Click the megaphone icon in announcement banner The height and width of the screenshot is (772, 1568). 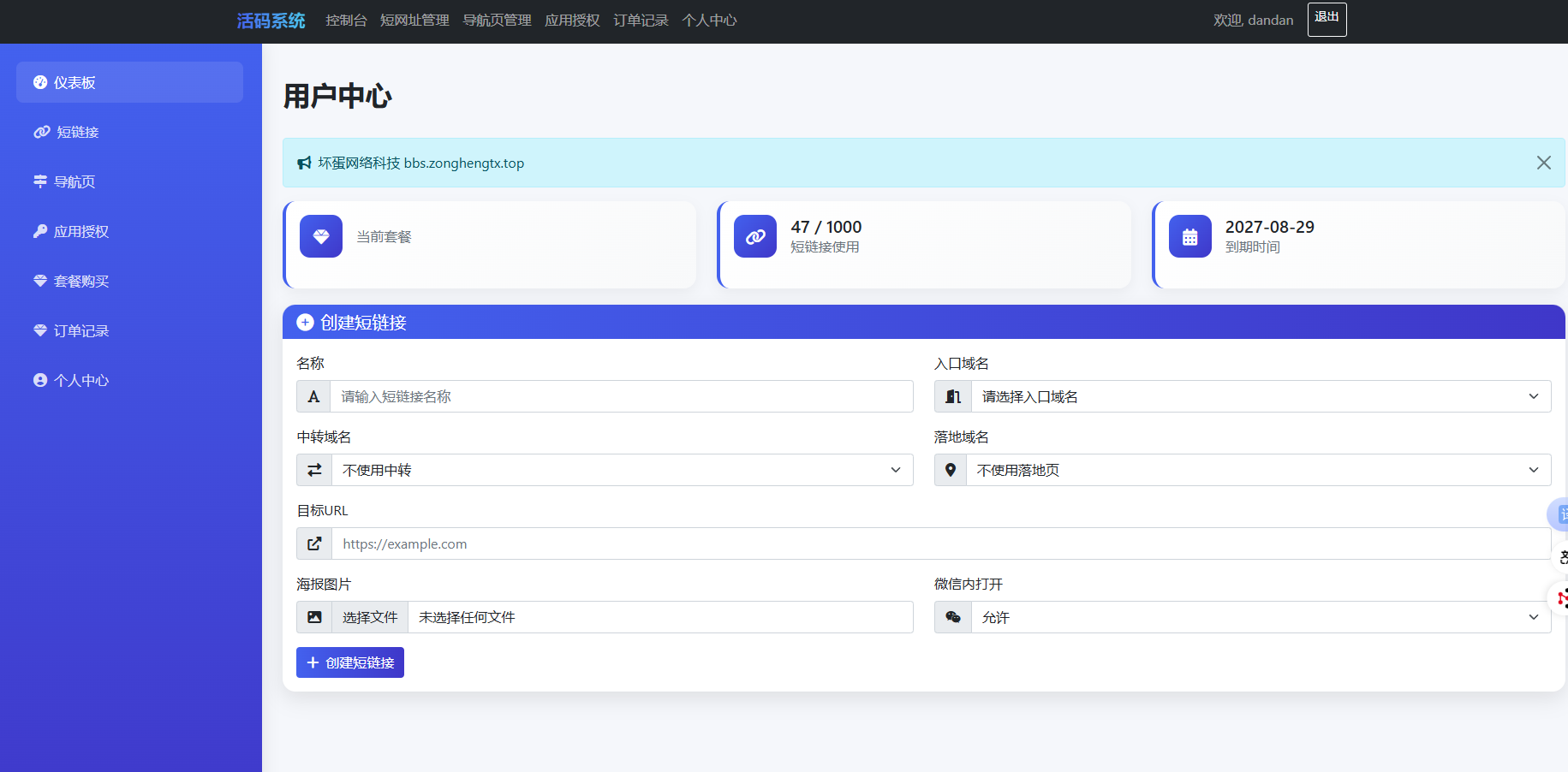coord(304,163)
